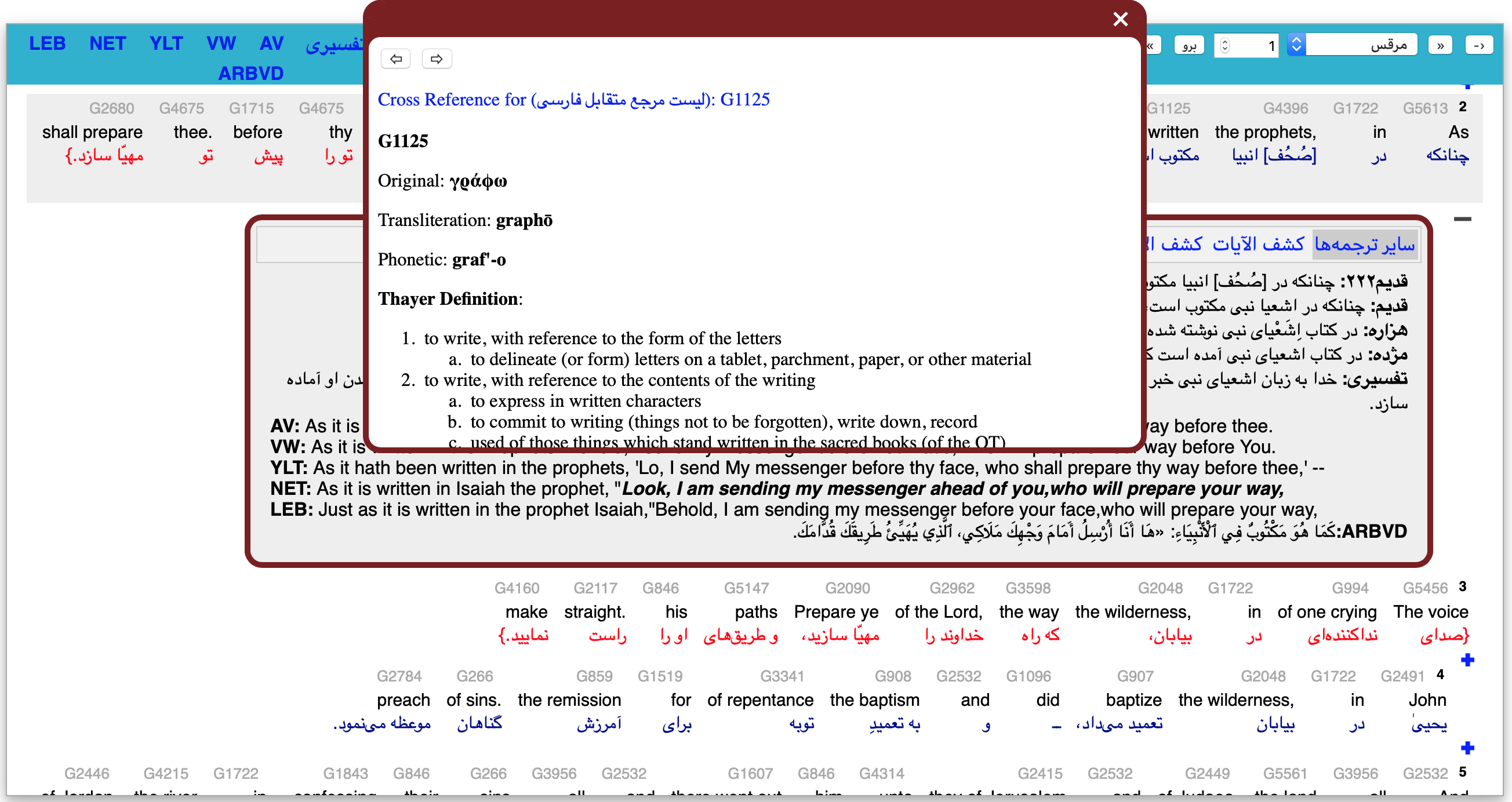Click Strong's number G1843 in verse 5
Viewport: 1512px width, 802px height.
(346, 774)
